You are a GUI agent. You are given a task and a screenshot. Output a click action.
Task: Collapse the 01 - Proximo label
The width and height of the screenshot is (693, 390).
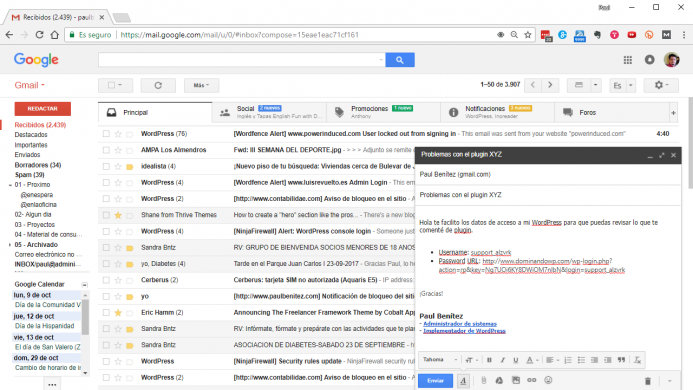10,185
